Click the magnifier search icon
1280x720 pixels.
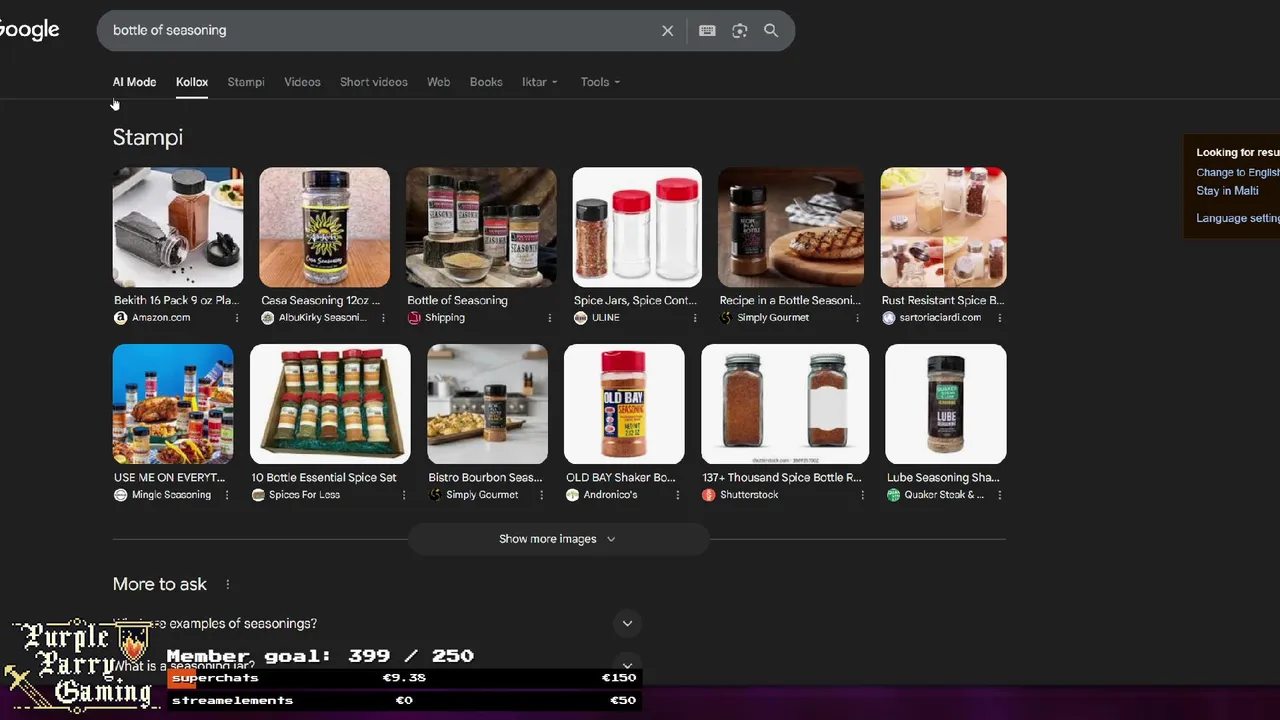[771, 31]
